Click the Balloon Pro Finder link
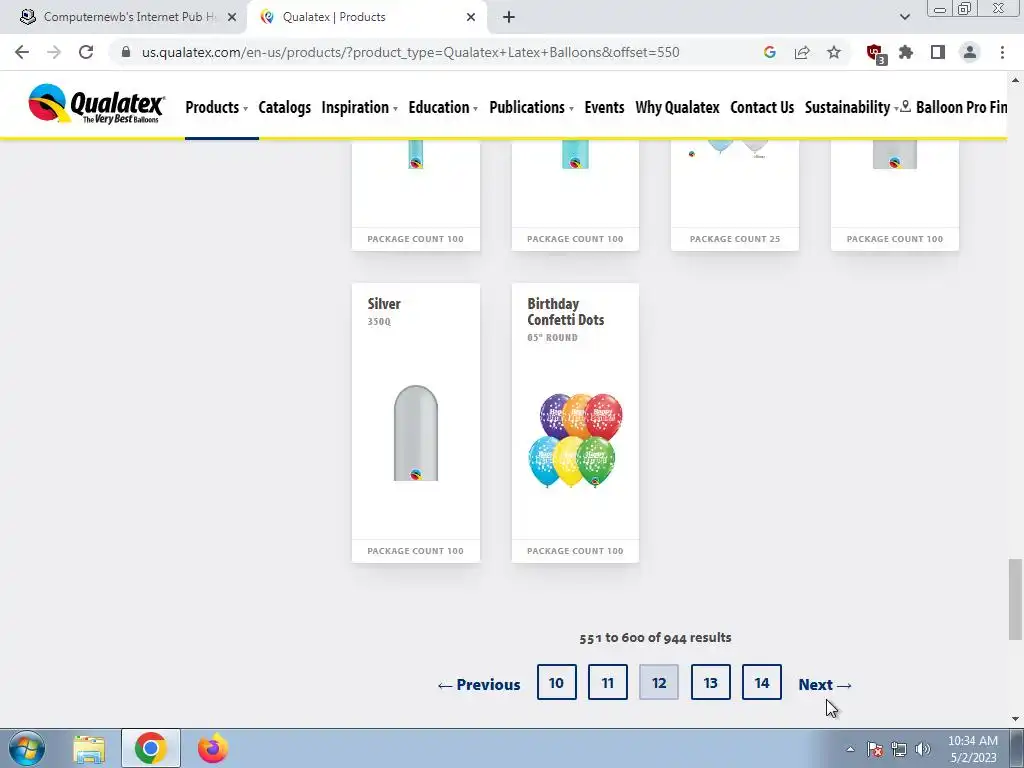Screen dimensions: 1024x768 [x=961, y=107]
